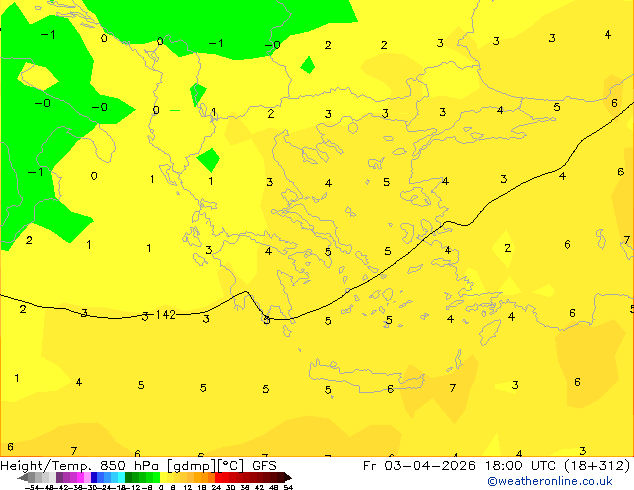
Task: Pick the magenta swatch on the temperature scale
Action: point(80,477)
